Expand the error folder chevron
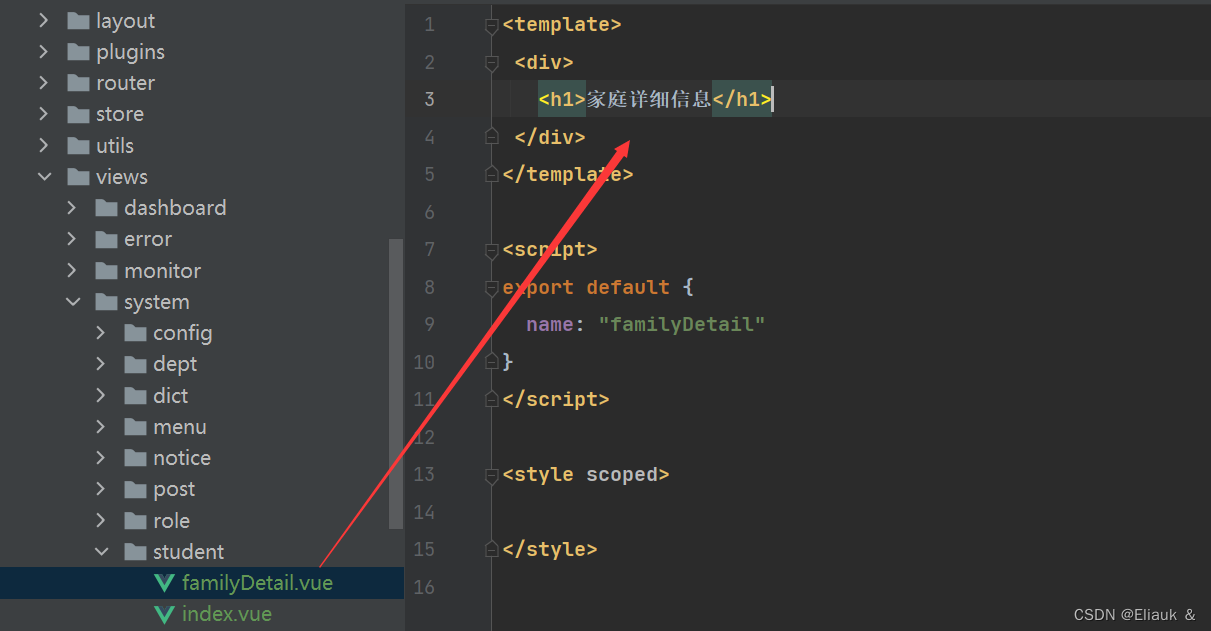 (x=72, y=239)
